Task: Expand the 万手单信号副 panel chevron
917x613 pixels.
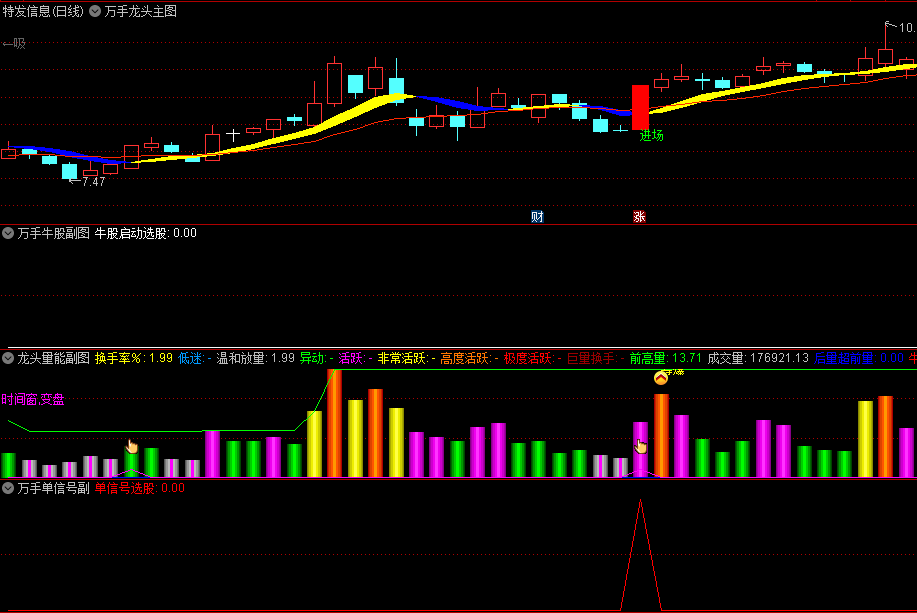Action: [x=8, y=488]
